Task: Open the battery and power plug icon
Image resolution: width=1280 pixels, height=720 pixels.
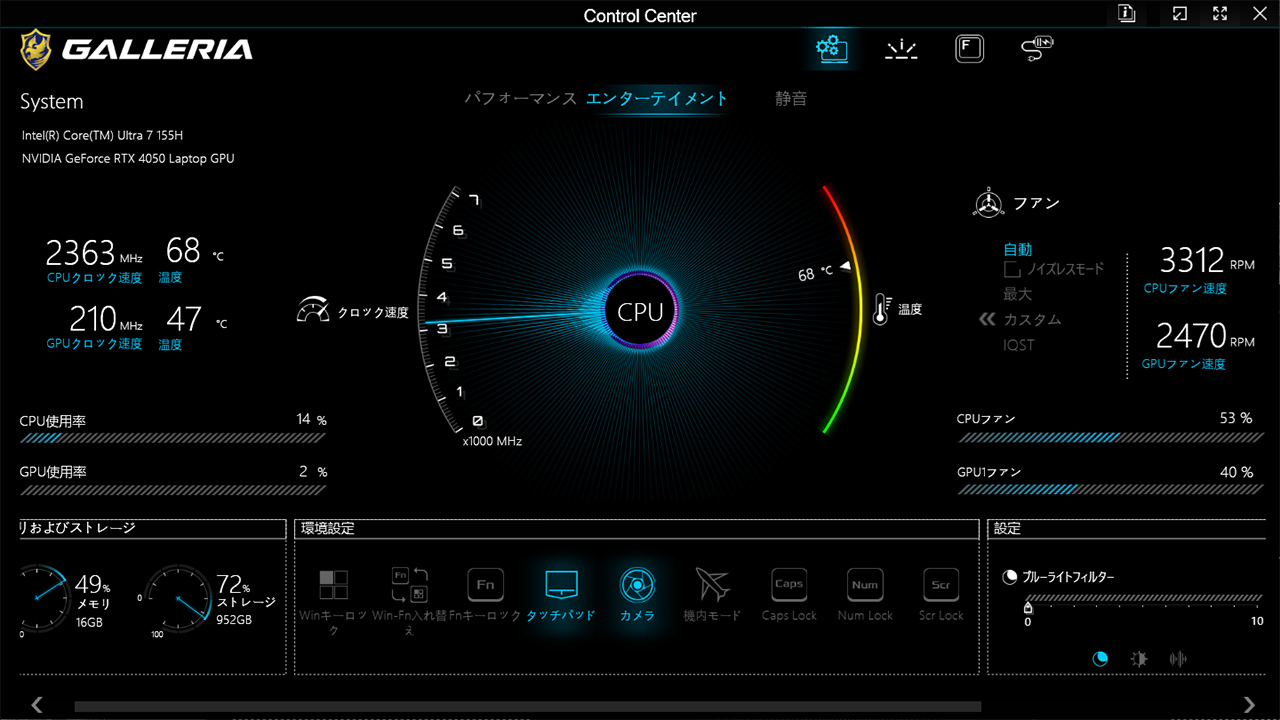Action: coord(1037,48)
